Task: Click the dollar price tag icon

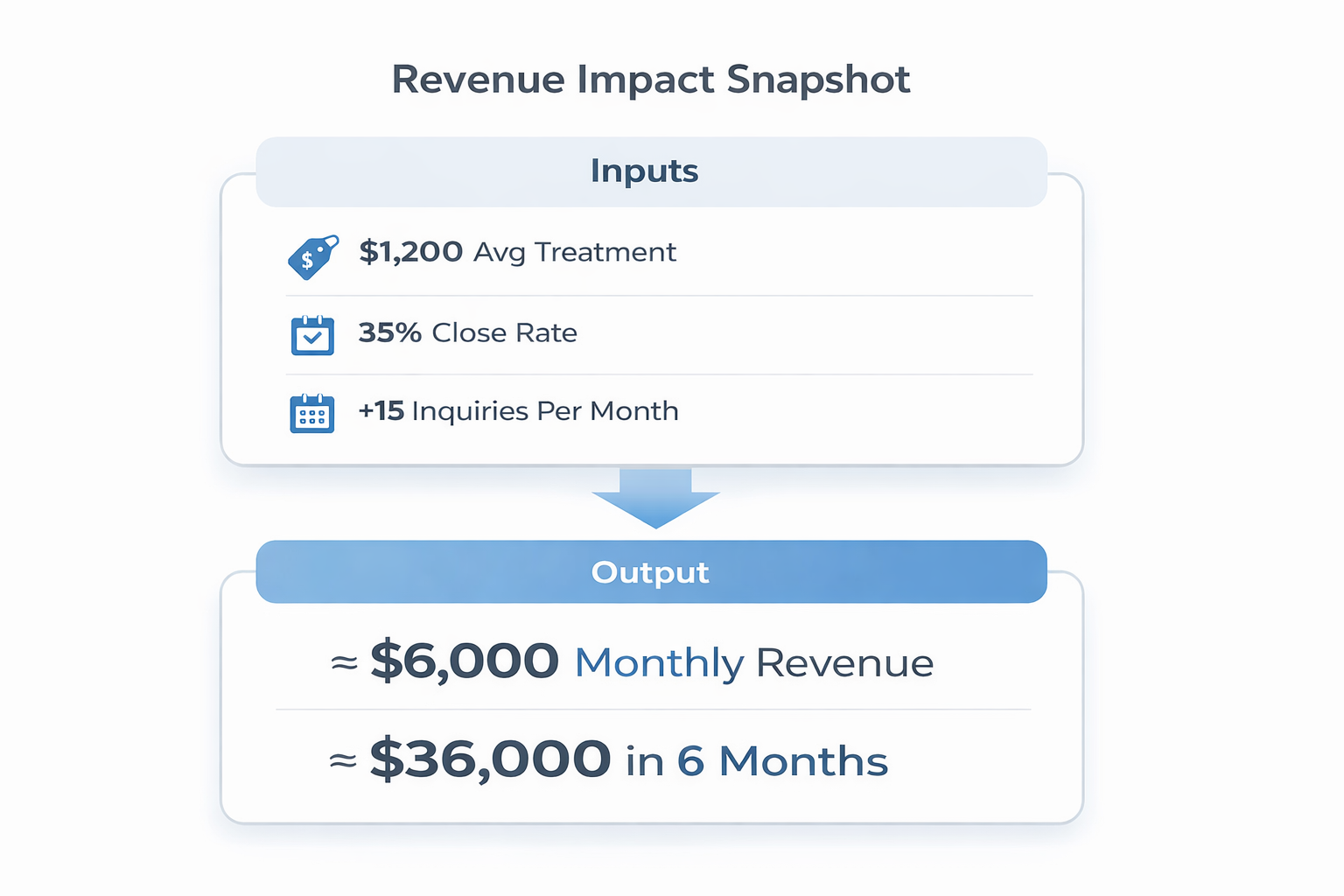Action: 312,256
